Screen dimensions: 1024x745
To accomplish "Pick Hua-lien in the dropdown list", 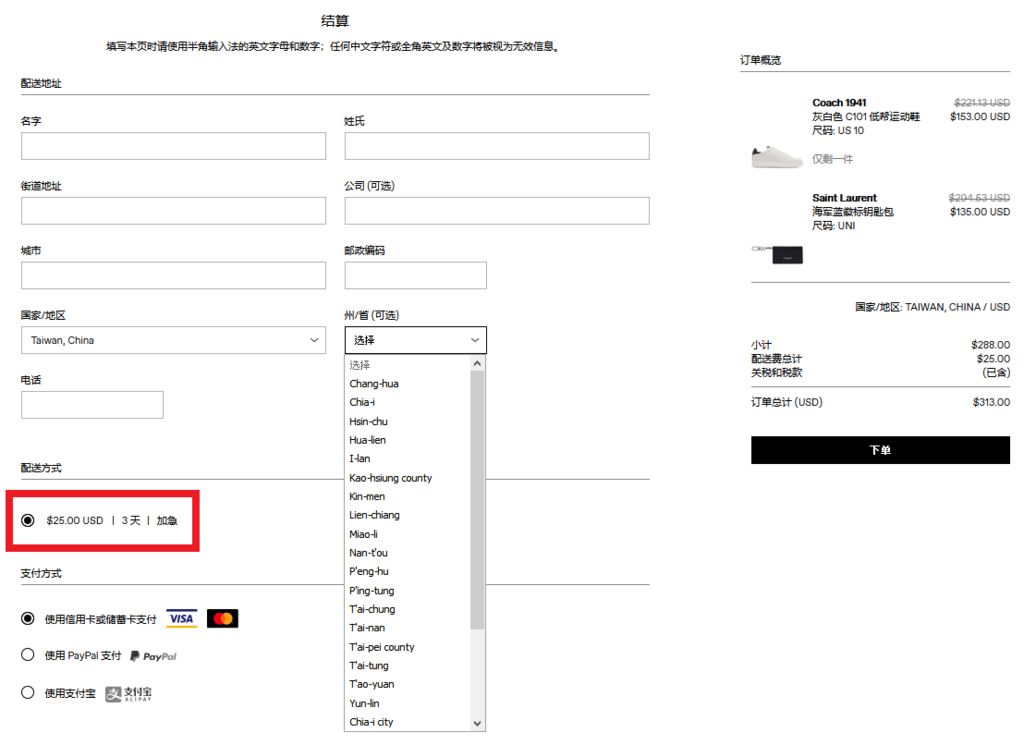I will pos(408,440).
